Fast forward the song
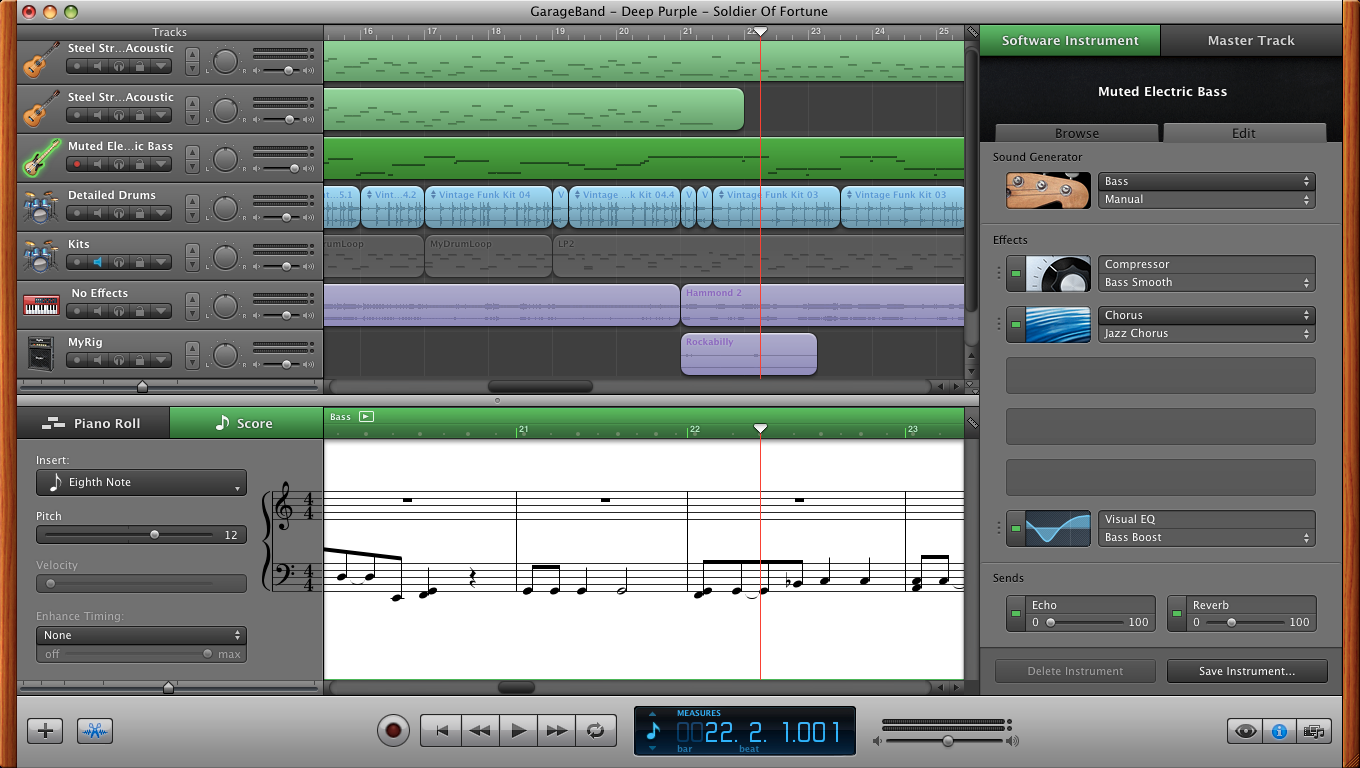1360x768 pixels. pyautogui.click(x=557, y=731)
